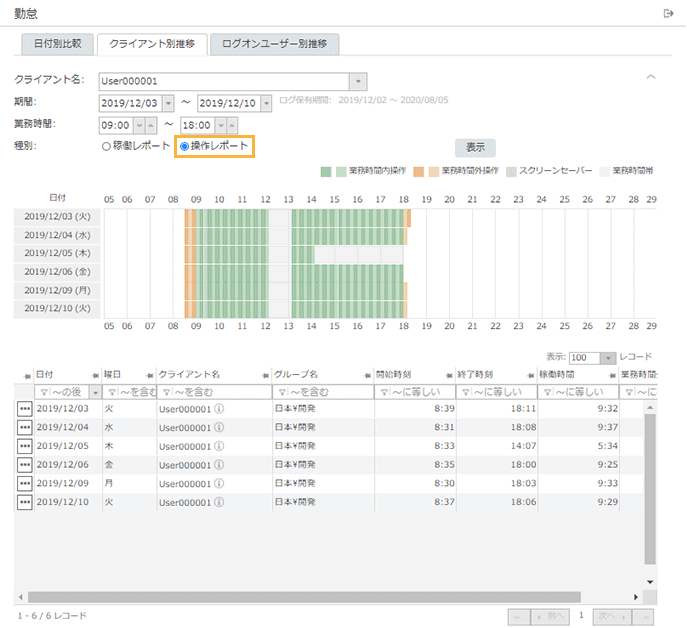687x628 pixels.
Task: Select the 稼働レポート radio button
Action: click(x=106, y=147)
